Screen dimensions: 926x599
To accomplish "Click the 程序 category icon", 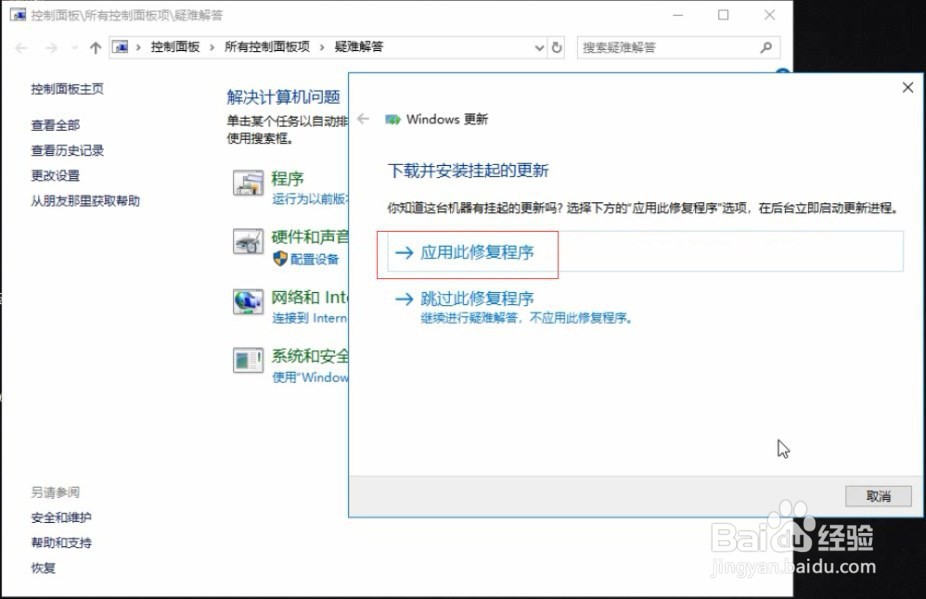I will coord(248,183).
